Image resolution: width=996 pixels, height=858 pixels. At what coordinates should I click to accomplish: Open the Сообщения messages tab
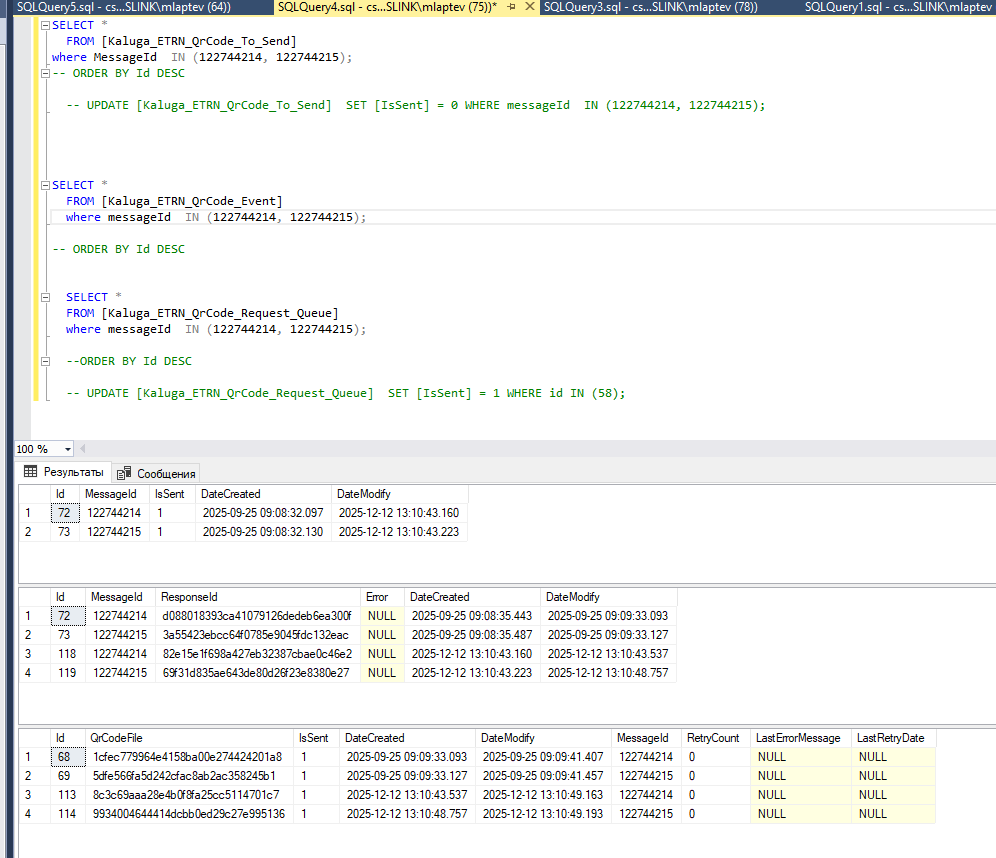158,473
